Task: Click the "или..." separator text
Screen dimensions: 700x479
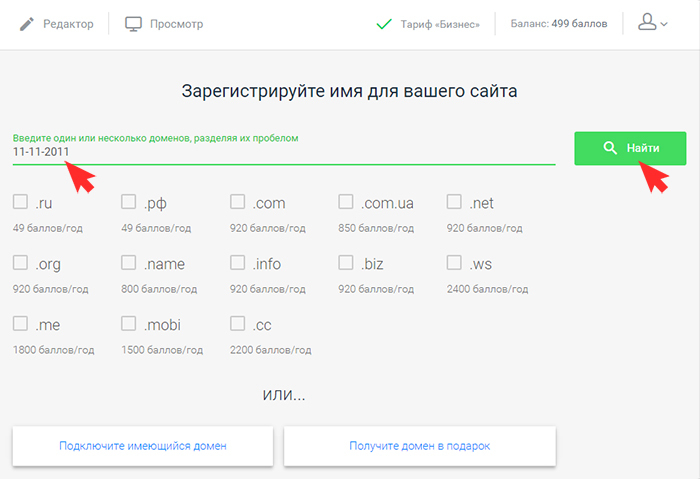Action: tap(284, 395)
